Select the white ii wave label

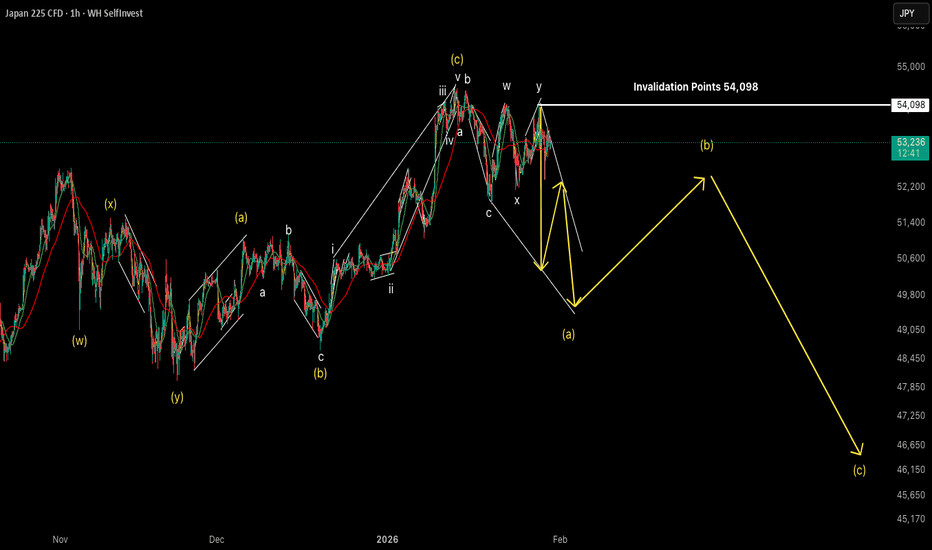pos(391,288)
